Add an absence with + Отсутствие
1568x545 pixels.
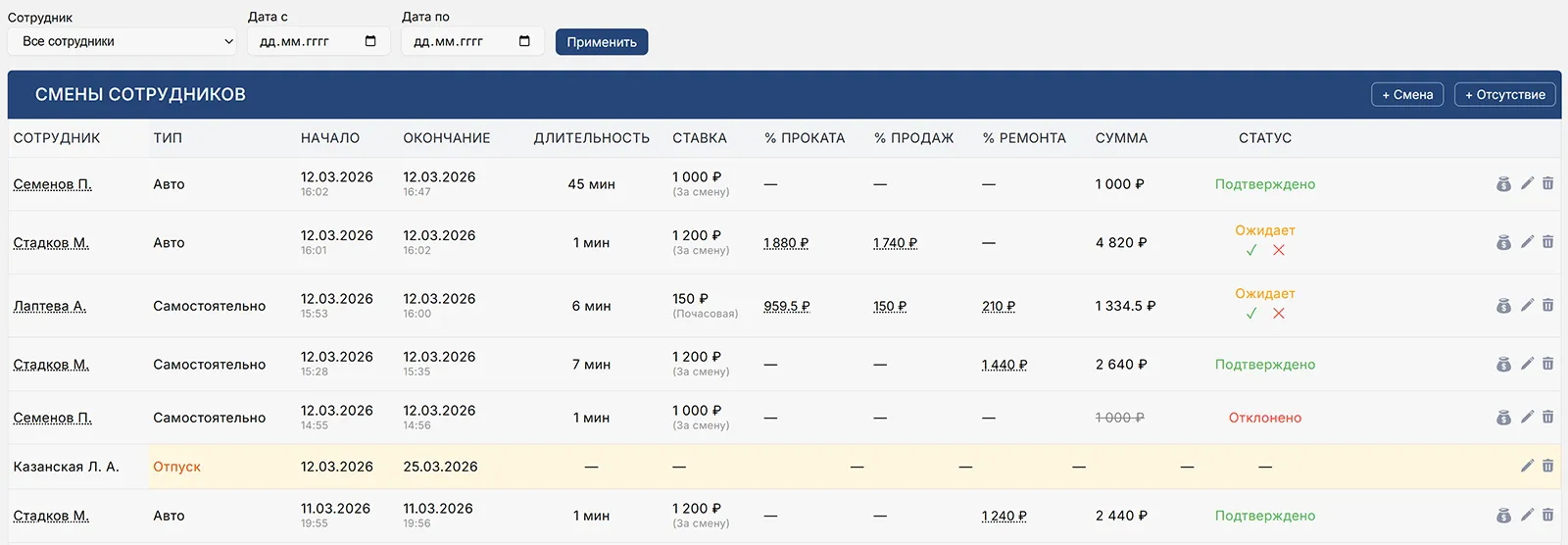point(1505,95)
